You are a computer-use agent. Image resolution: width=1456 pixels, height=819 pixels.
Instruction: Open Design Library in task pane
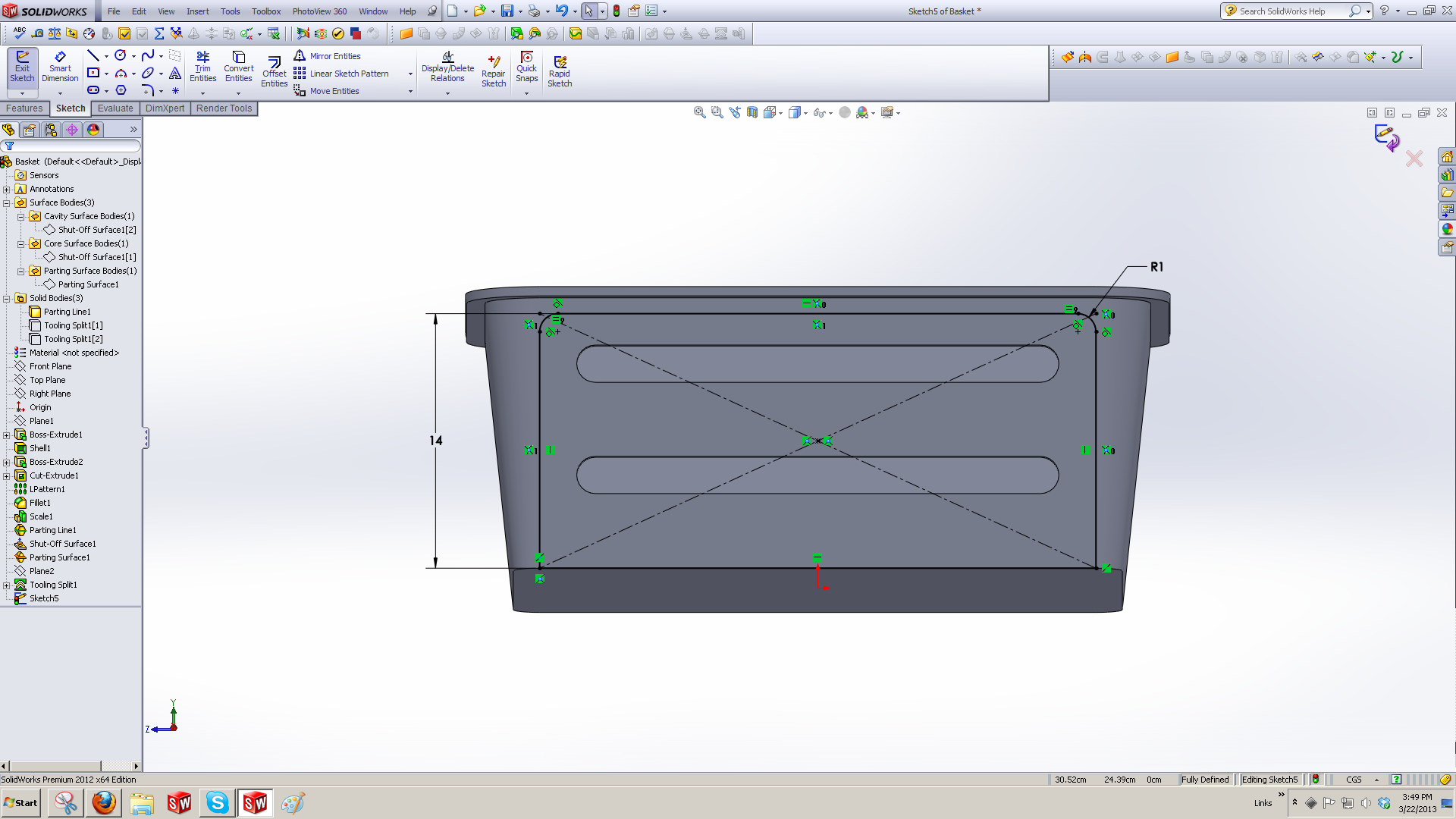coord(1447,175)
